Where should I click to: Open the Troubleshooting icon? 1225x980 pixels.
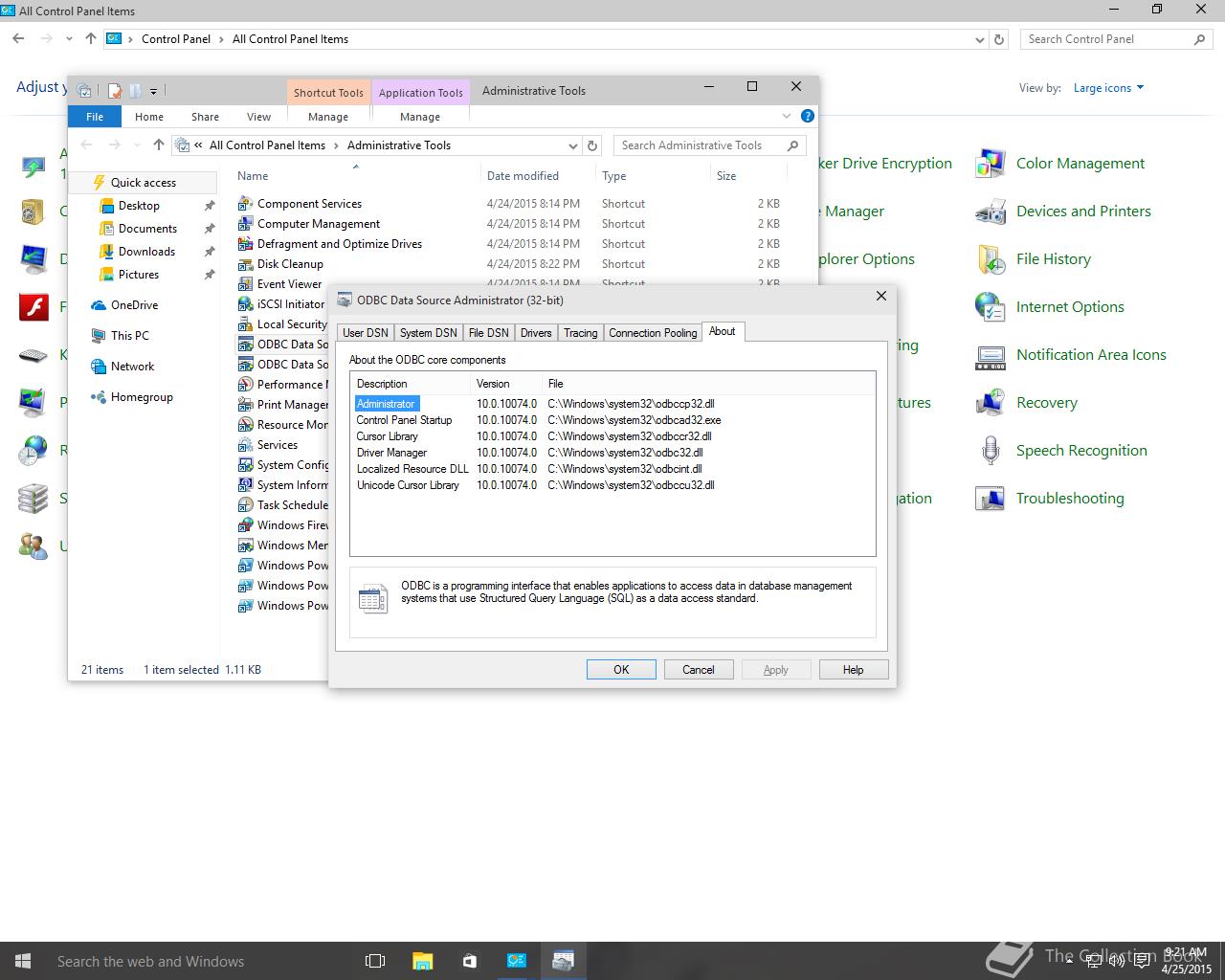coord(990,499)
